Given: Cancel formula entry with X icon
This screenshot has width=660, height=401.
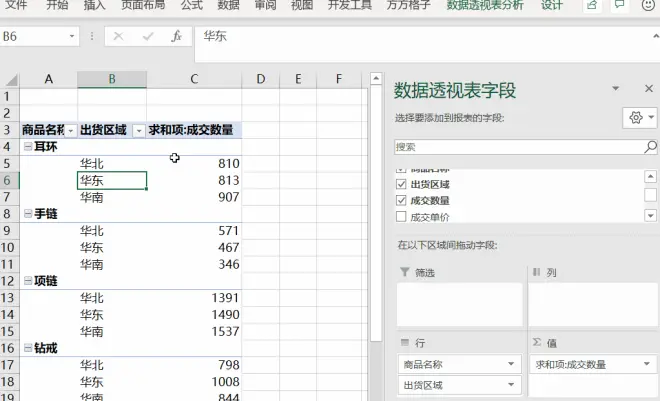Looking at the screenshot, I should point(118,37).
